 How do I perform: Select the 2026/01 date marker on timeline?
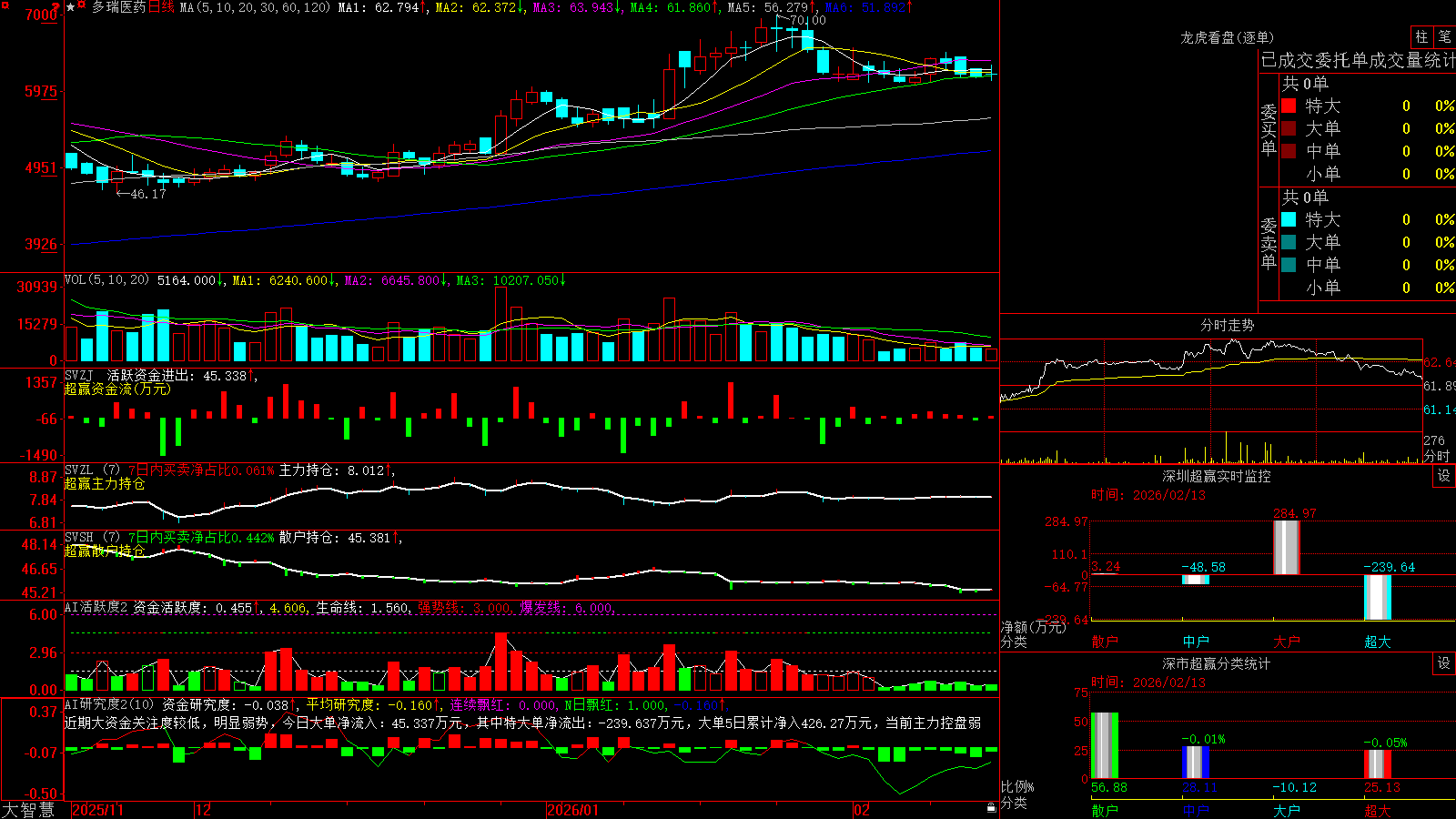coord(573,810)
